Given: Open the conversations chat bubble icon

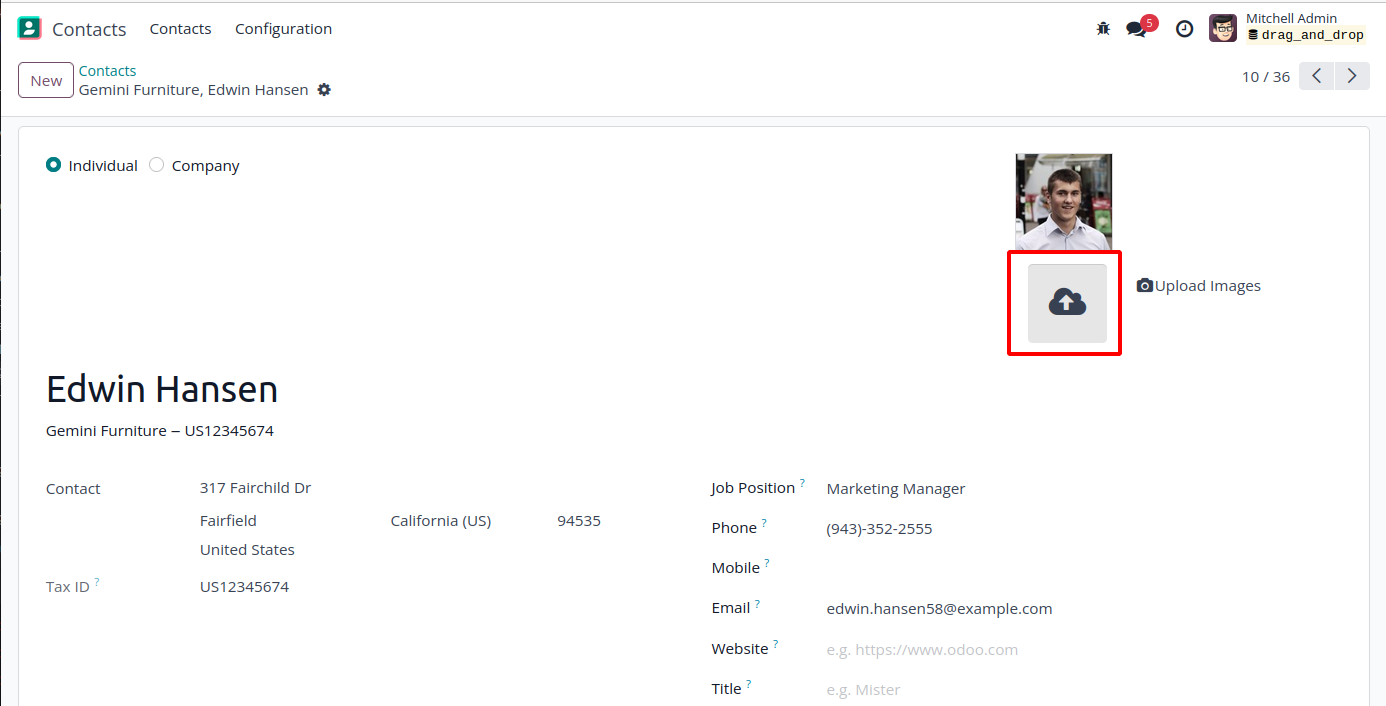Looking at the screenshot, I should point(1137,29).
